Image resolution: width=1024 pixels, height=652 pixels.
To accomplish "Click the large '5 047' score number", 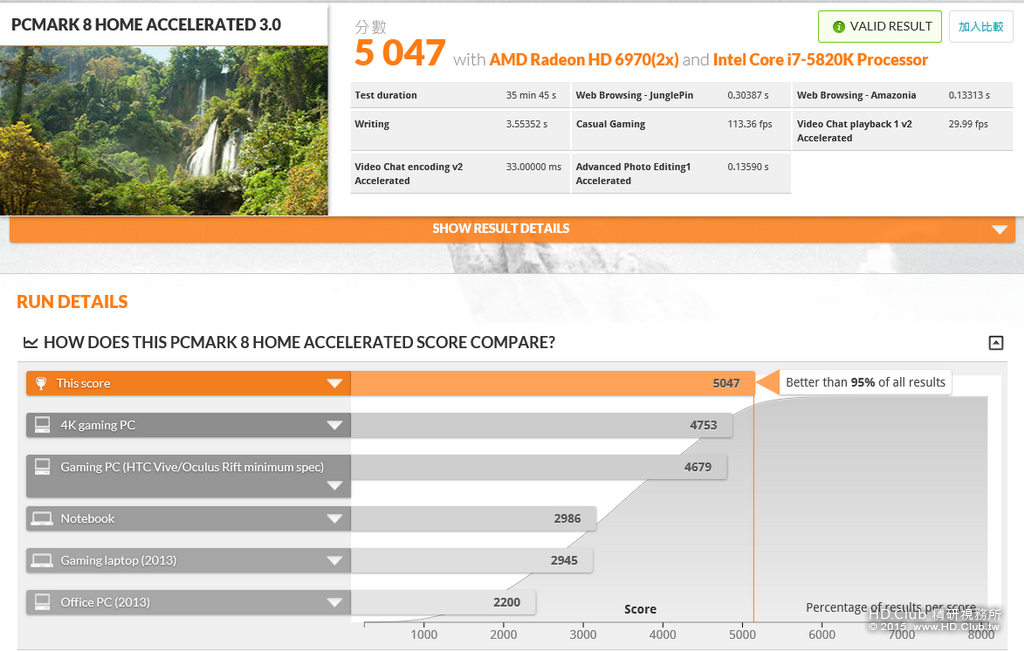I will click(400, 54).
